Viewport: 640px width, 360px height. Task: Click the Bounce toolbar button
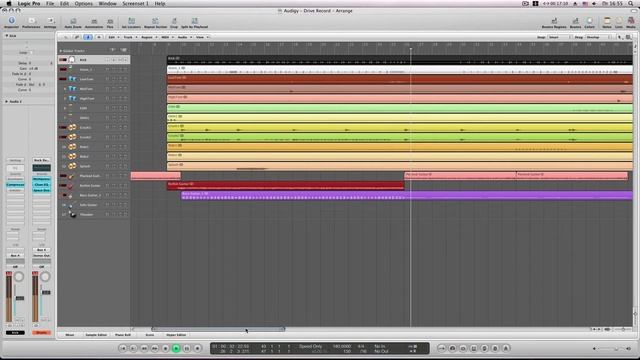pos(575,22)
